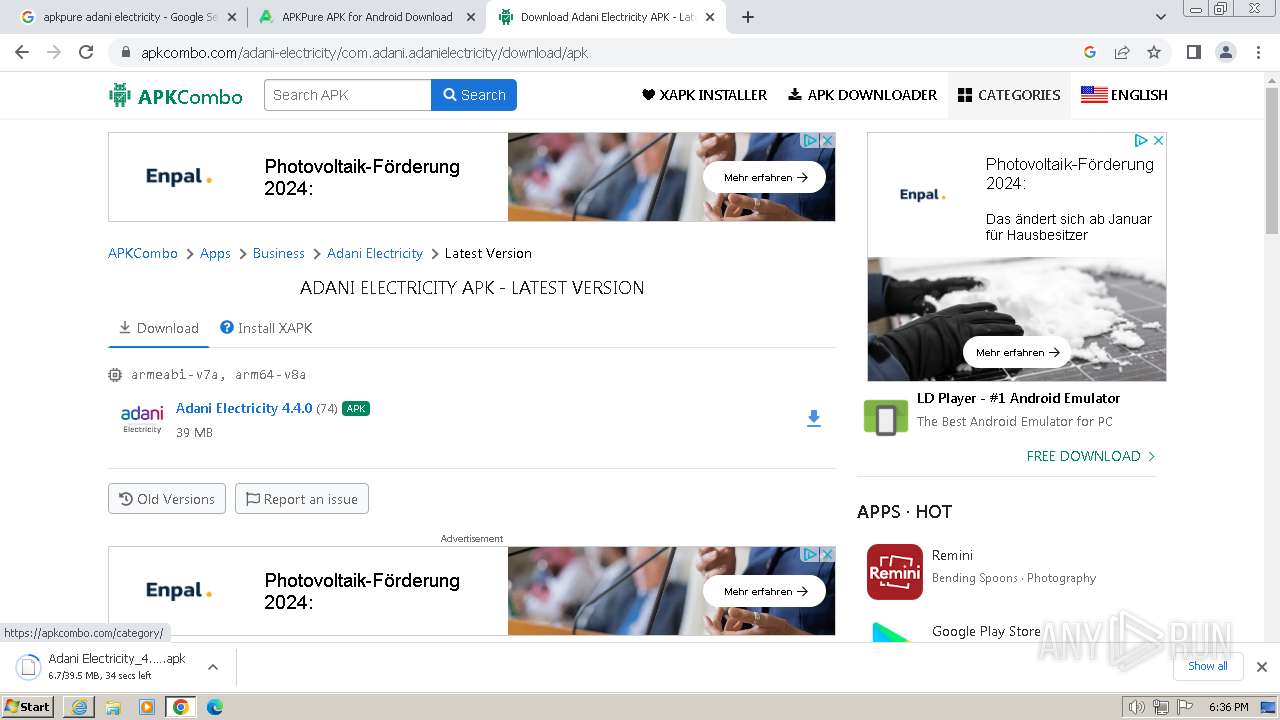Viewport: 1280px width, 720px height.
Task: Click the clock showing 6:36 PM
Action: pyautogui.click(x=1228, y=707)
